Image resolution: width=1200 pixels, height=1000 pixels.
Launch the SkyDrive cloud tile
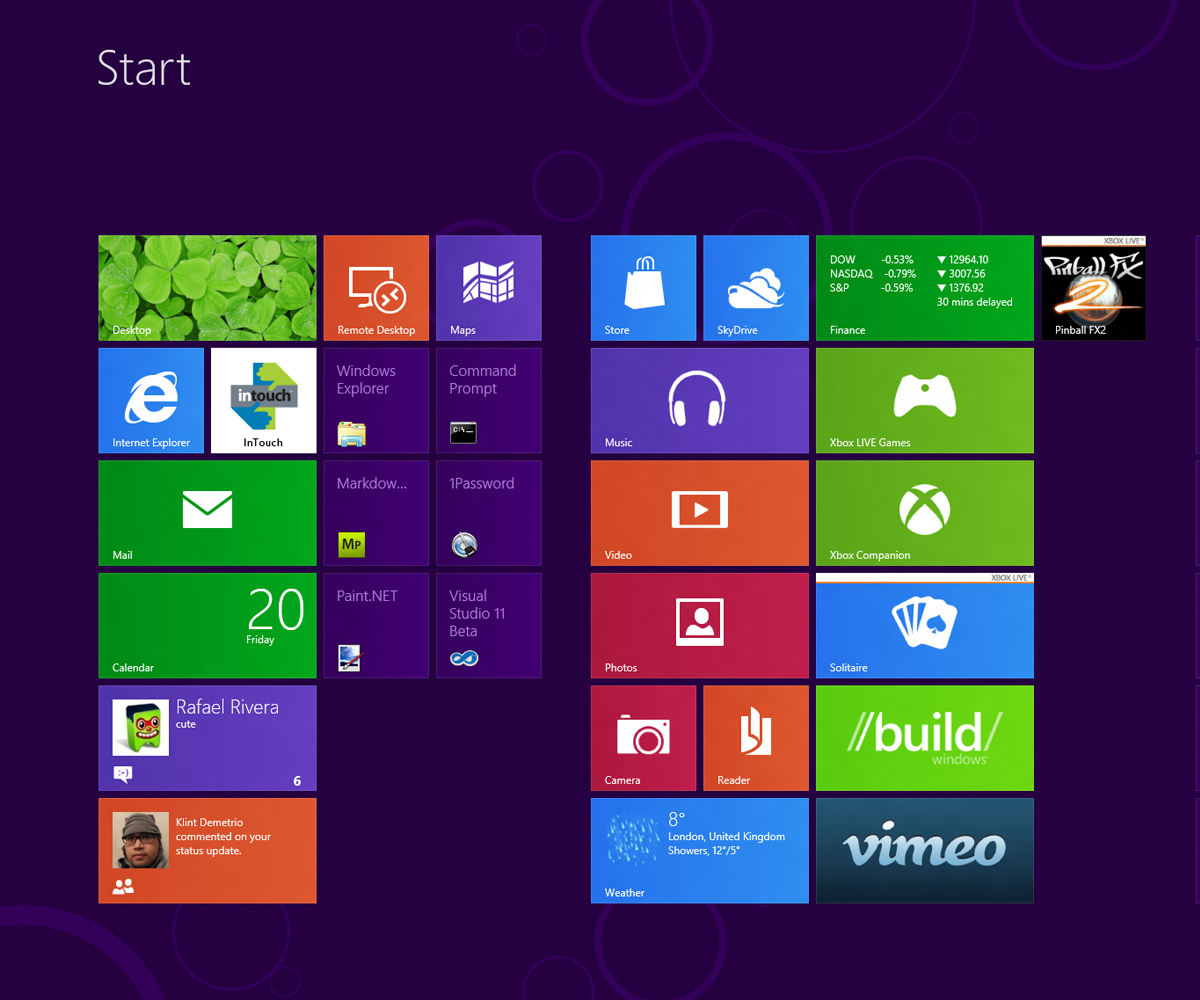[x=756, y=288]
